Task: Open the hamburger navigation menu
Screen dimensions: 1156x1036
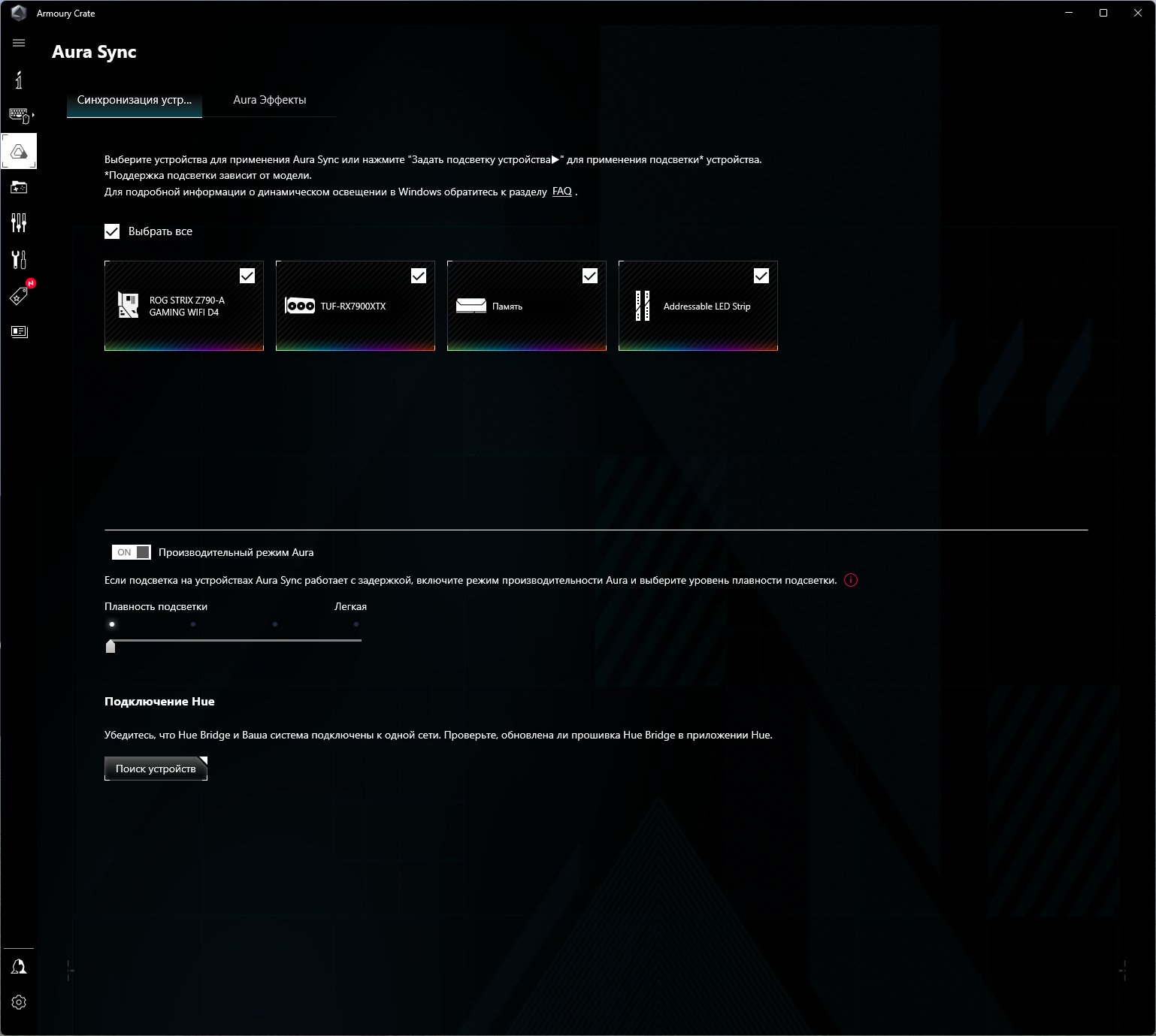Action: pyautogui.click(x=19, y=43)
